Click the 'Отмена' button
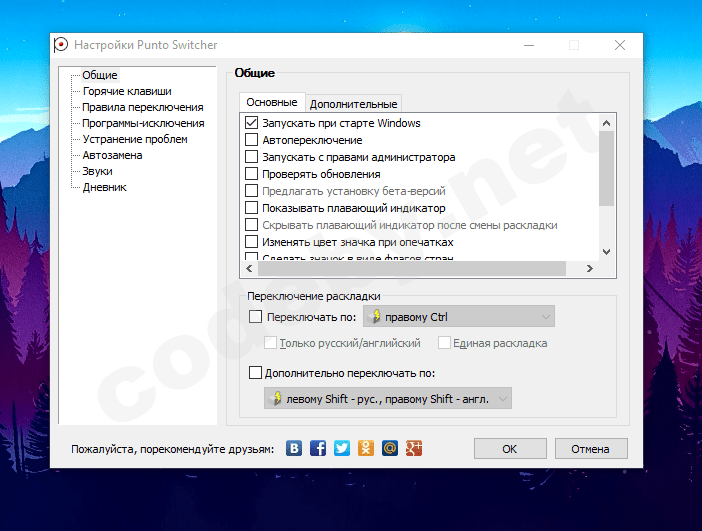The image size is (702, 531). pyautogui.click(x=591, y=449)
